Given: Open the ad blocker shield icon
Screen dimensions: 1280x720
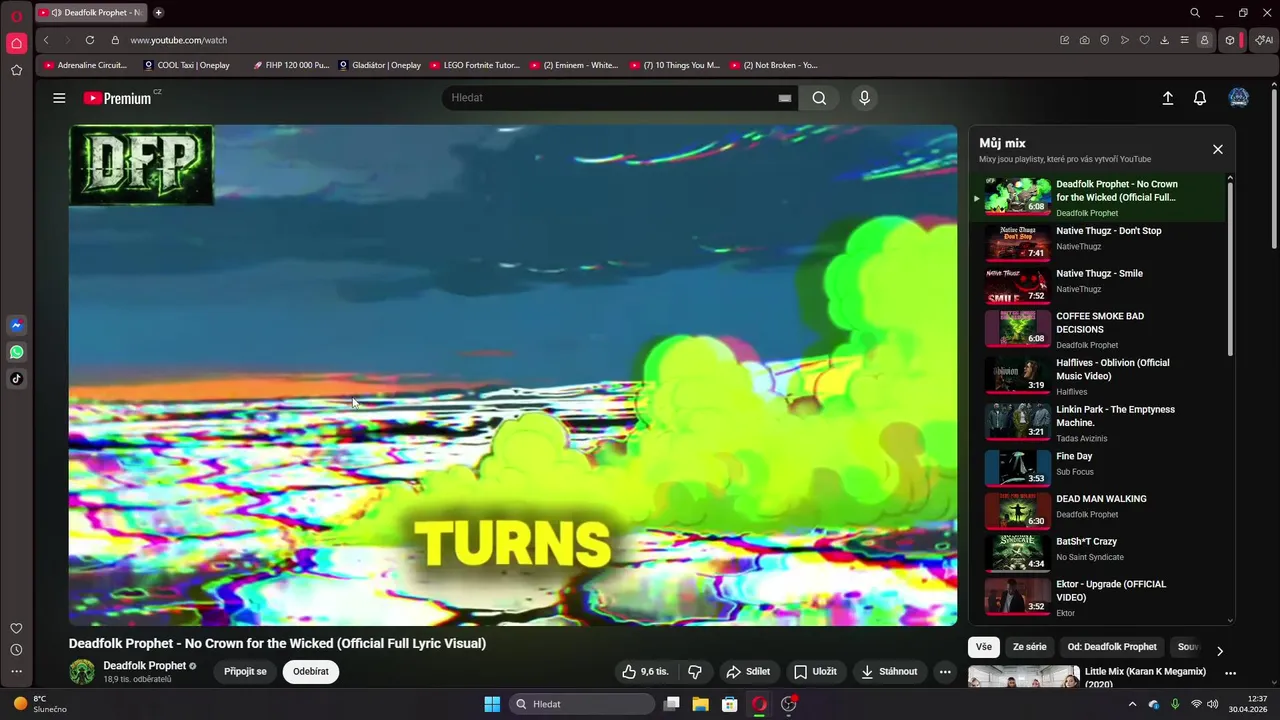Looking at the screenshot, I should [x=1105, y=40].
